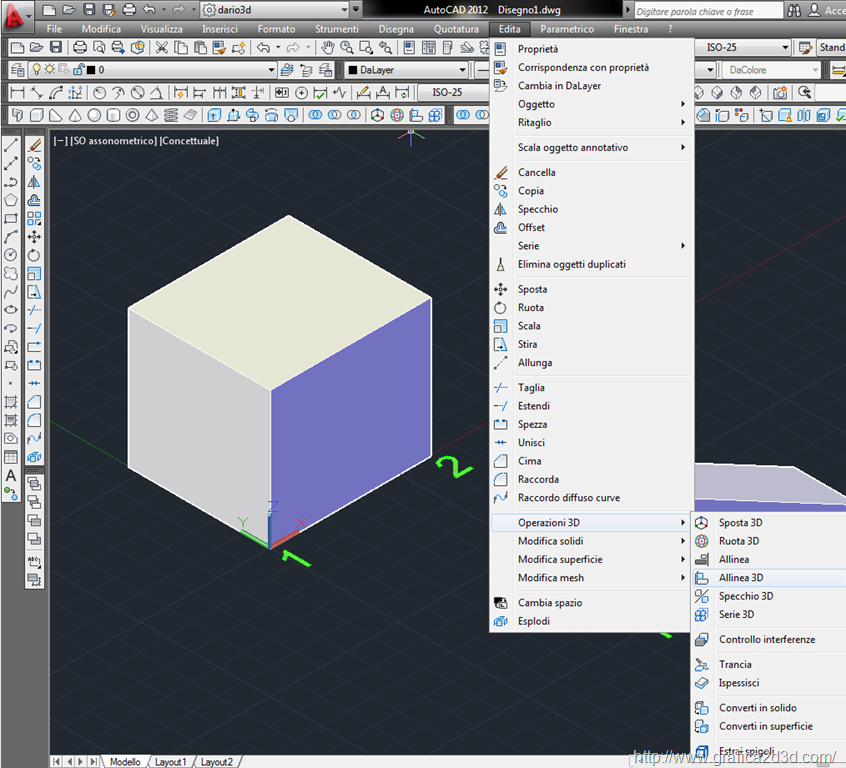Image resolution: width=846 pixels, height=768 pixels.
Task: Choose Allinea 3D from the submenu
Action: click(741, 578)
